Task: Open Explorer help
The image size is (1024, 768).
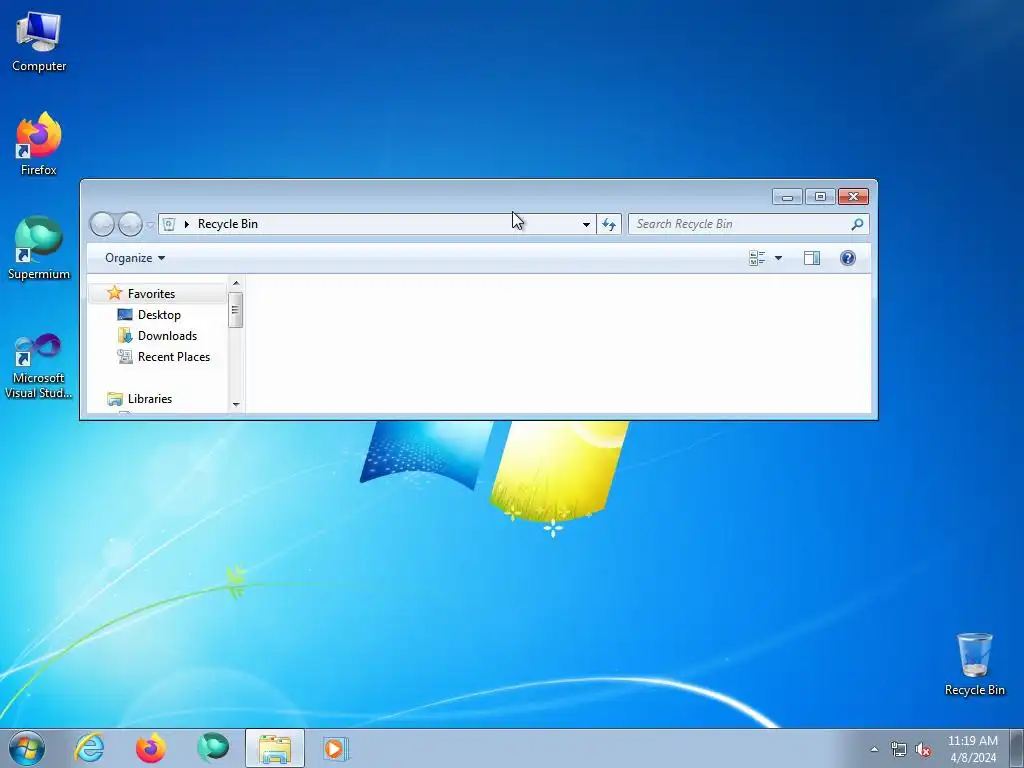Action: (848, 258)
